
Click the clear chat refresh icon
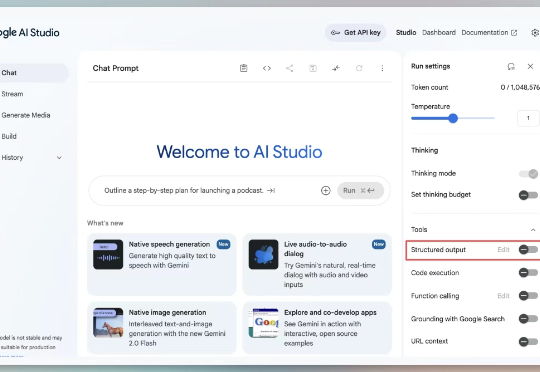pyautogui.click(x=359, y=68)
